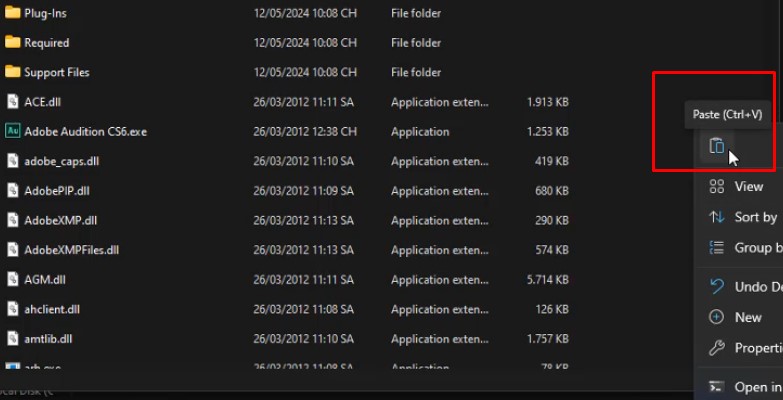Click the AdobeXMP.dll file entry

[x=60, y=221]
